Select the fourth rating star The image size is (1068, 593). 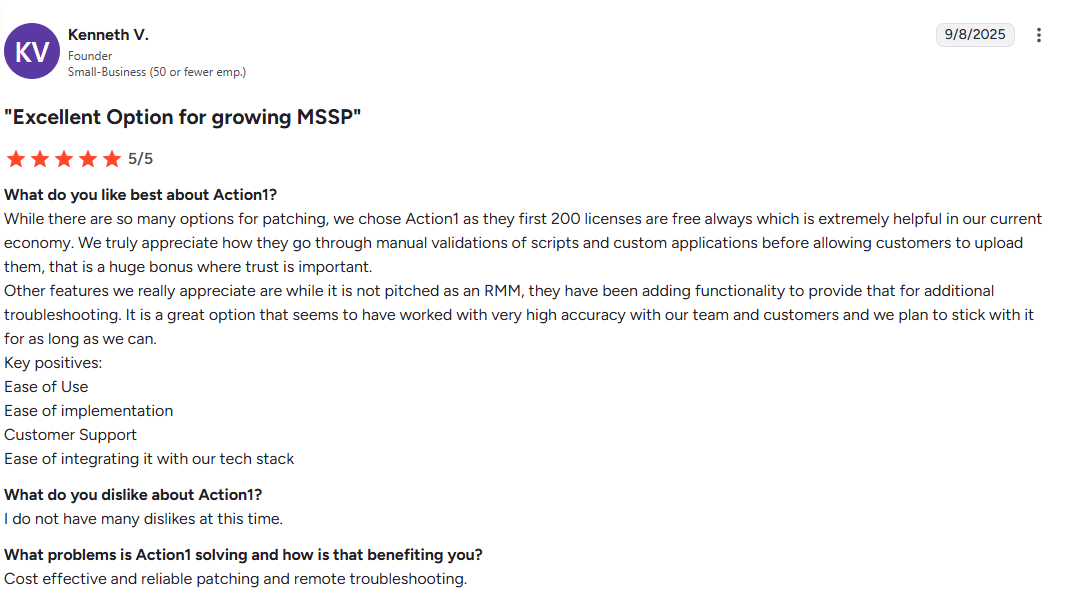point(88,159)
